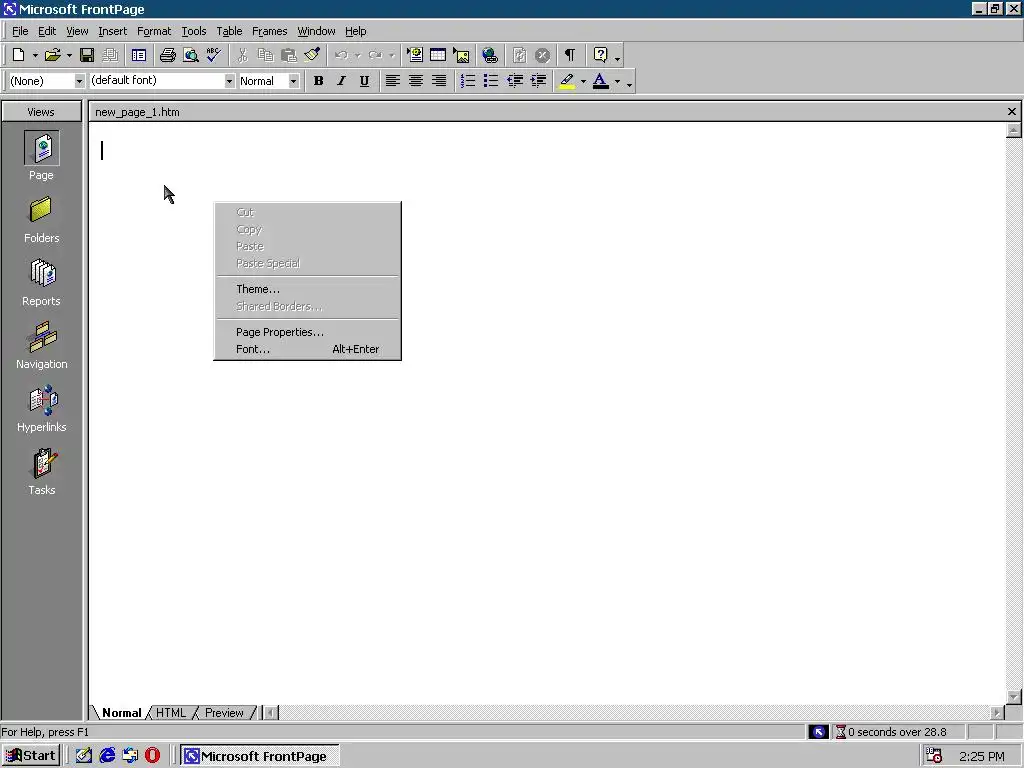
Task: Expand the Standard toolbar More Buttons arrow
Action: pos(617,58)
